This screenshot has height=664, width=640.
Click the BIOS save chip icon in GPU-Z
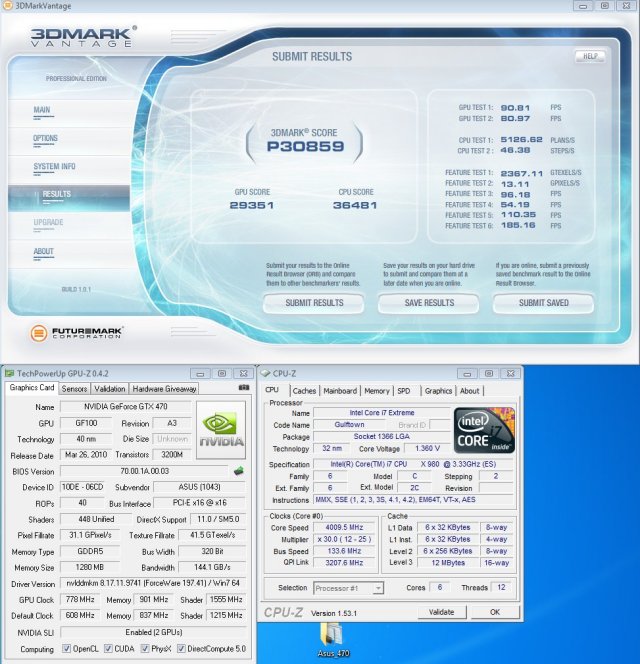click(238, 470)
